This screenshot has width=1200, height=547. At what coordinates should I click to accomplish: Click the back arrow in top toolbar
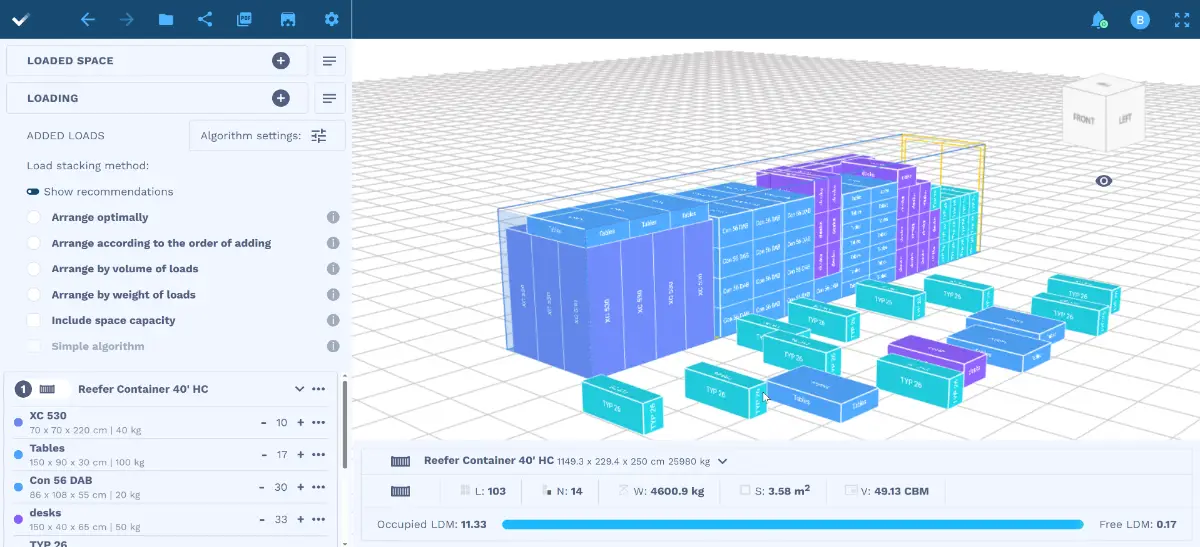pyautogui.click(x=88, y=19)
